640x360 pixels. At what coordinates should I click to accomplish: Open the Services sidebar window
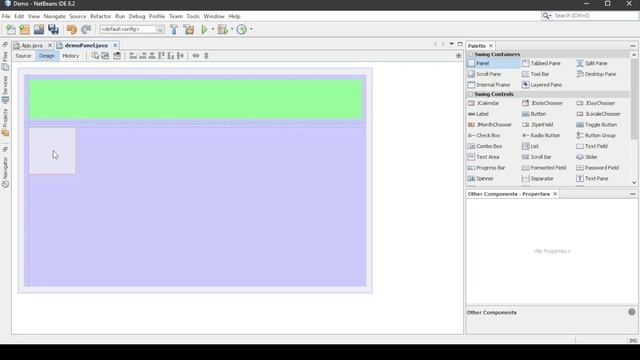click(x=5, y=89)
